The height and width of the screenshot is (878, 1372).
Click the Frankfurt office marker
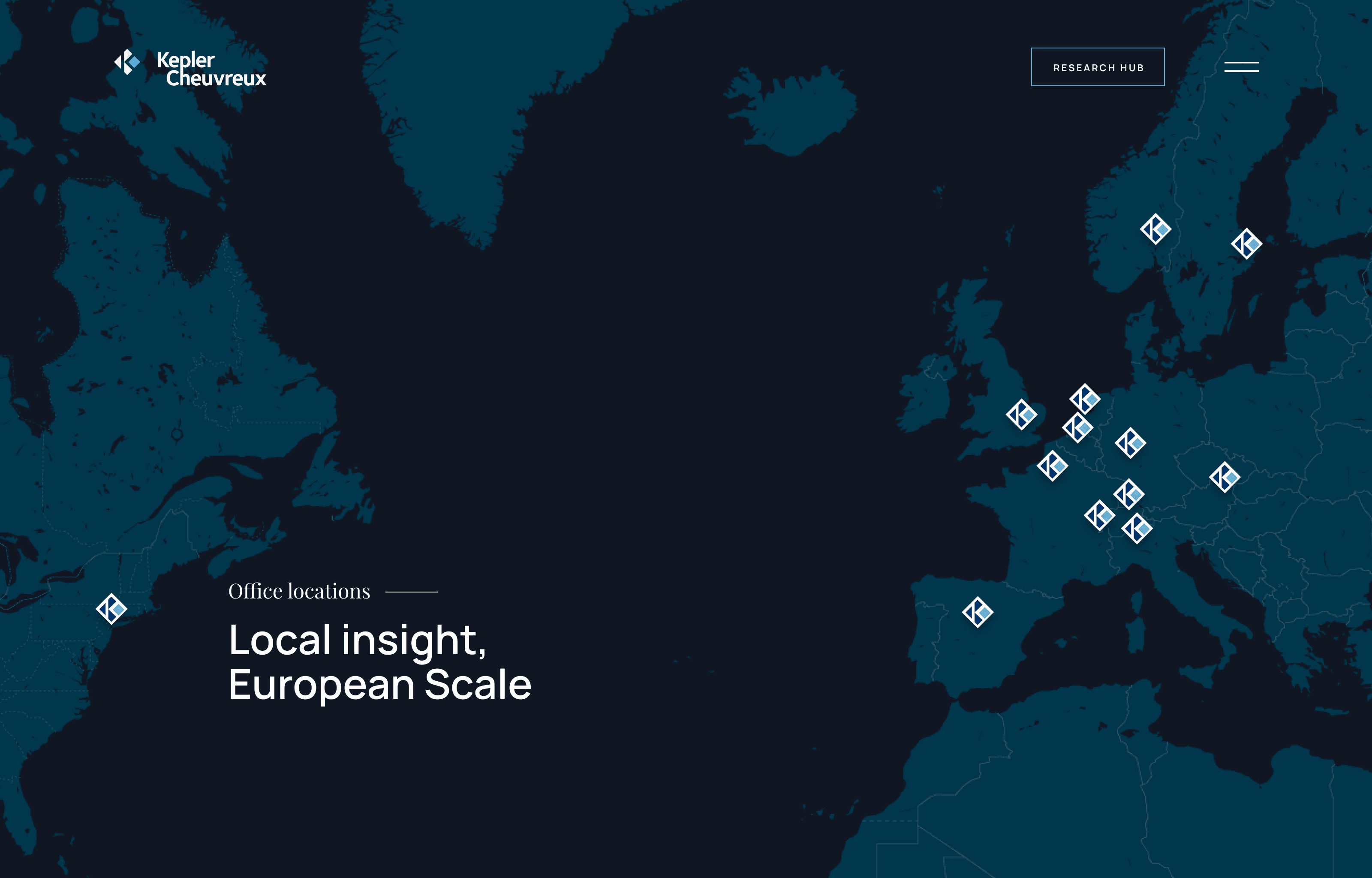1130,443
